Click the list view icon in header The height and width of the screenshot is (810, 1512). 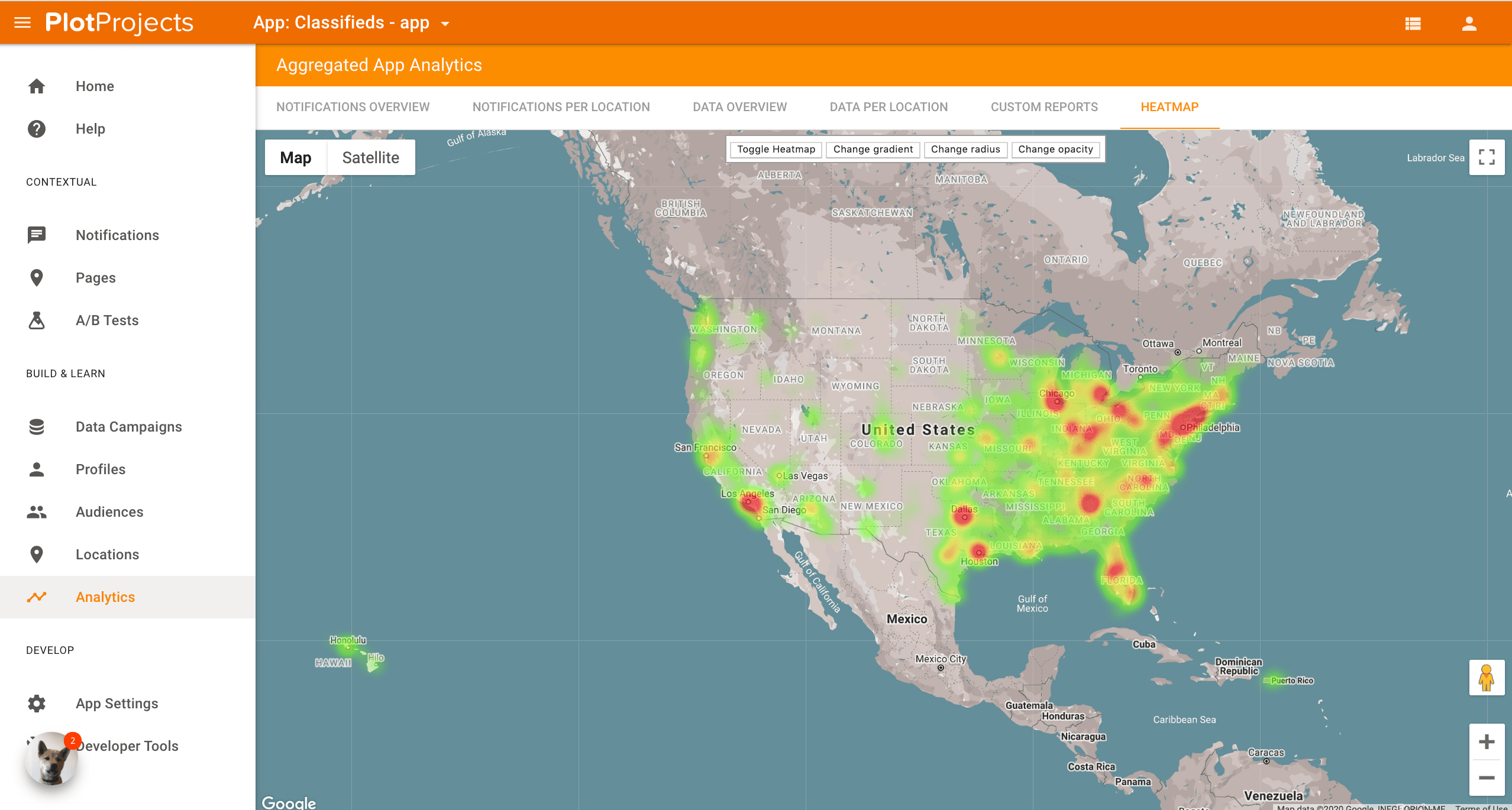(1413, 24)
